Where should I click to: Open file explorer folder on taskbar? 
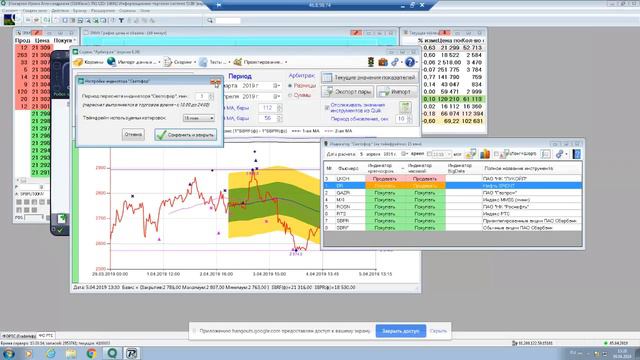coord(71,353)
